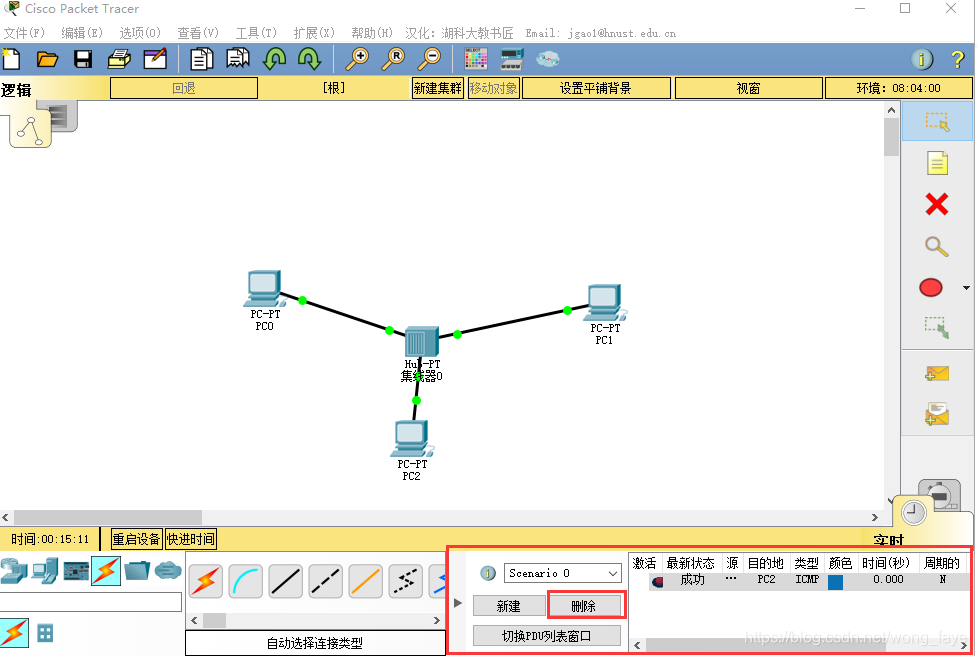Choose the Copper Cross-Over dashed cable icon

coord(326,582)
